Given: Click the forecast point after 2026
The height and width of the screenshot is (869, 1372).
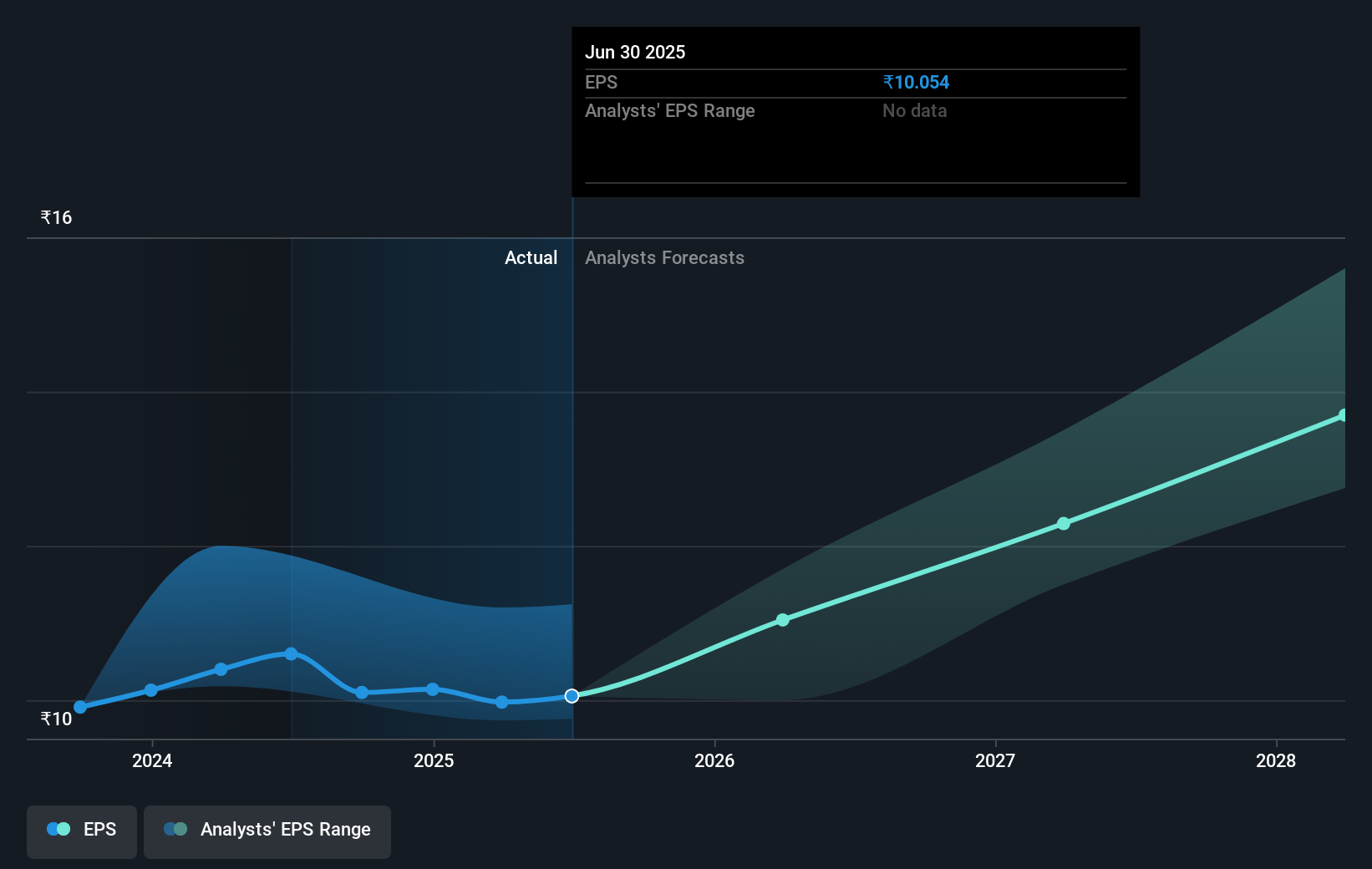Looking at the screenshot, I should (x=783, y=620).
